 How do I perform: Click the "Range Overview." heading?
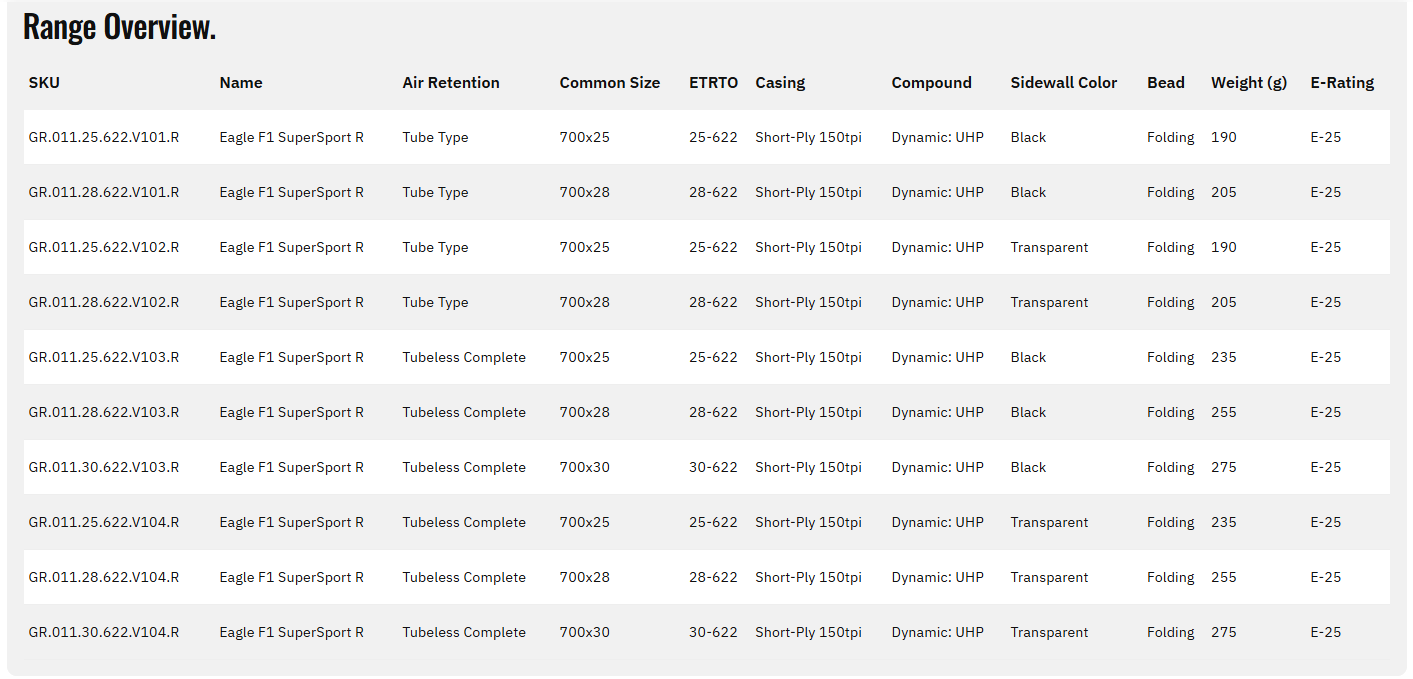(119, 28)
